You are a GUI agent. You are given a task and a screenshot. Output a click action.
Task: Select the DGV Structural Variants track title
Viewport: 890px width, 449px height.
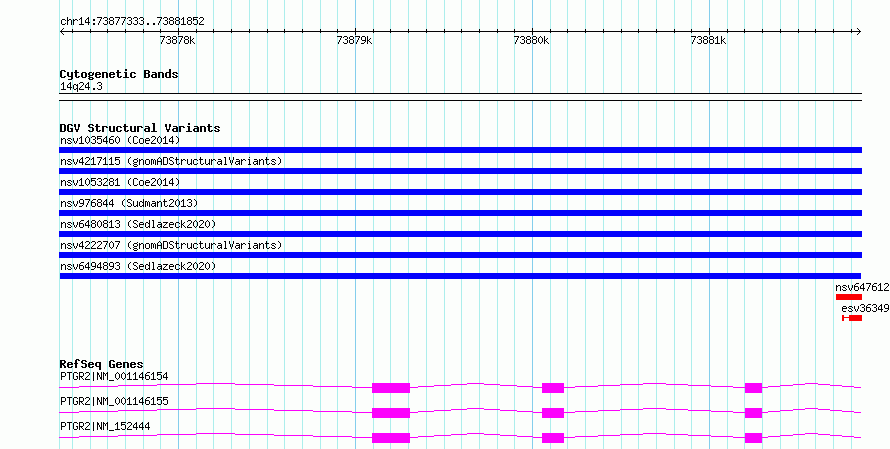140,128
